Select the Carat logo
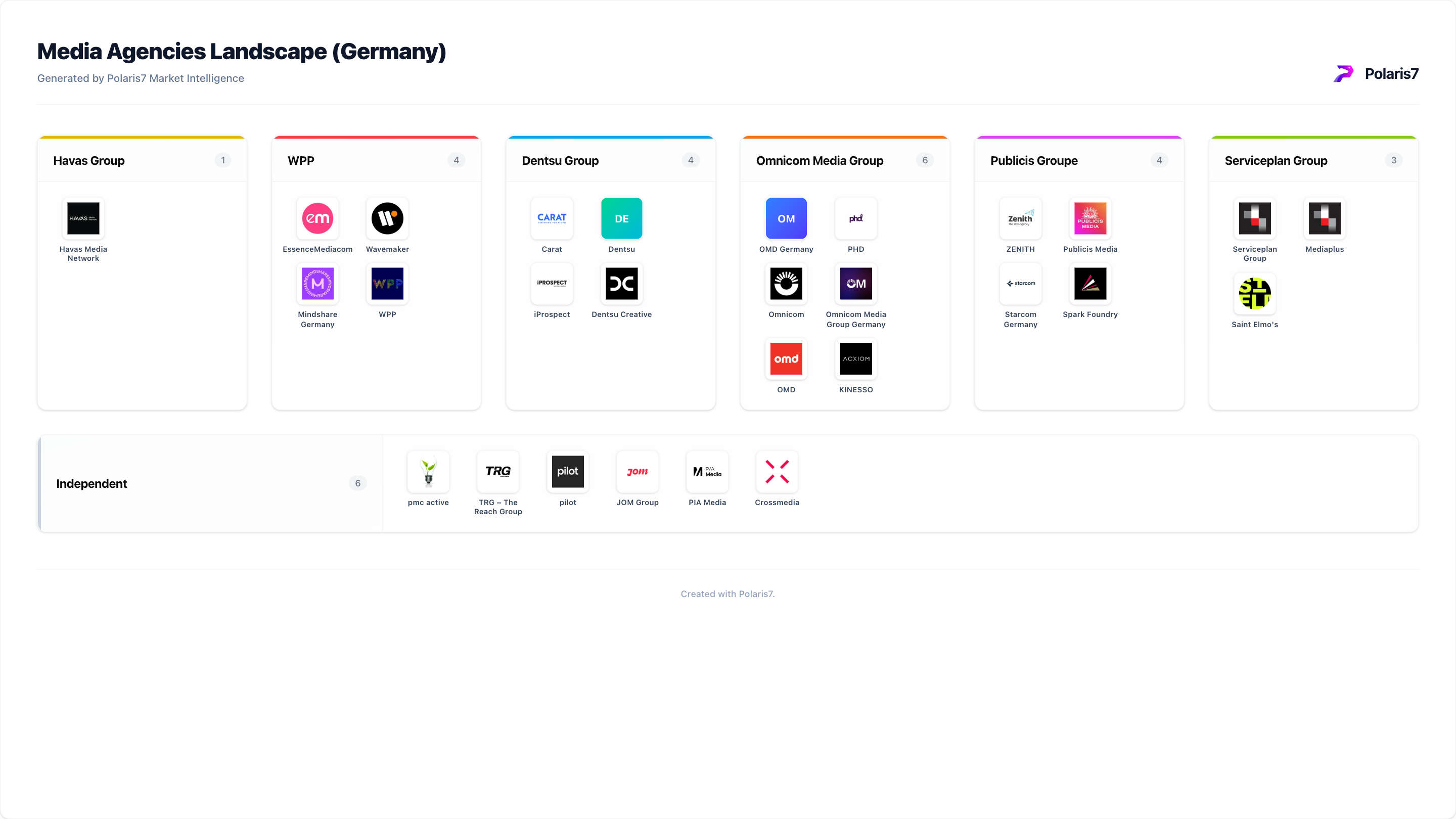The width and height of the screenshot is (1456, 819). (552, 218)
